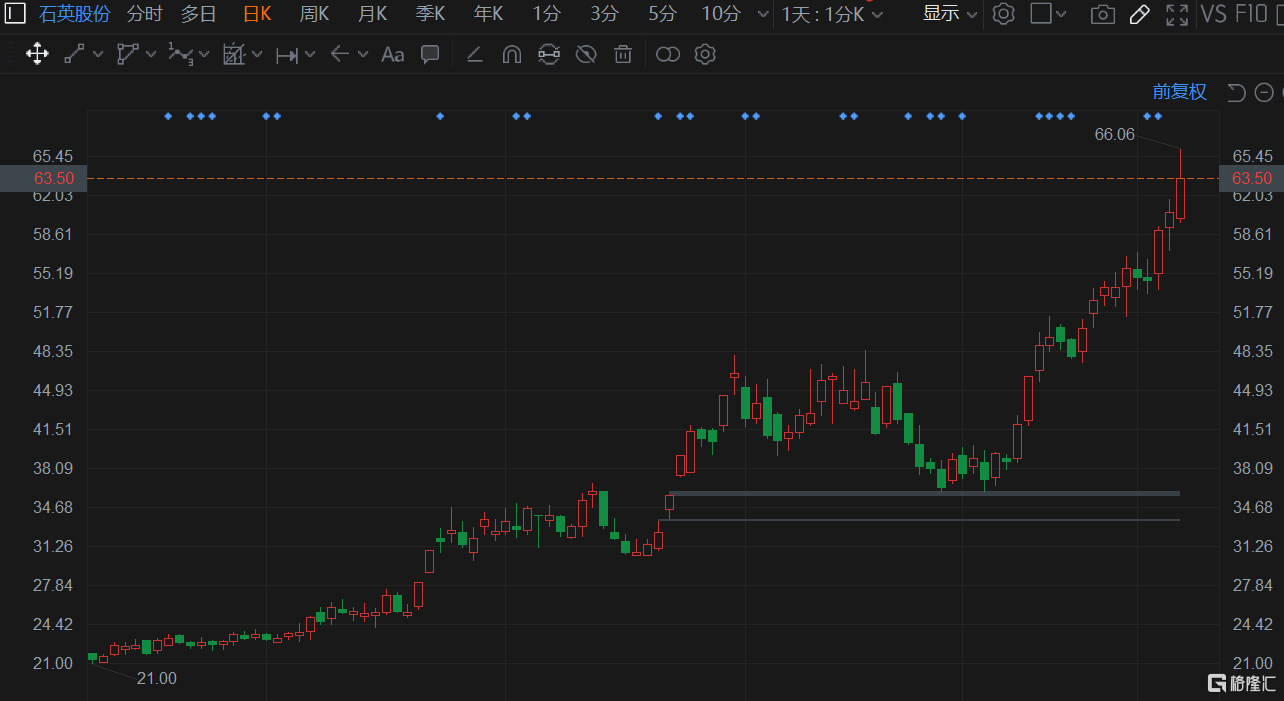The height and width of the screenshot is (701, 1284).
Task: Expand the measurement tool options
Action: (x=310, y=54)
